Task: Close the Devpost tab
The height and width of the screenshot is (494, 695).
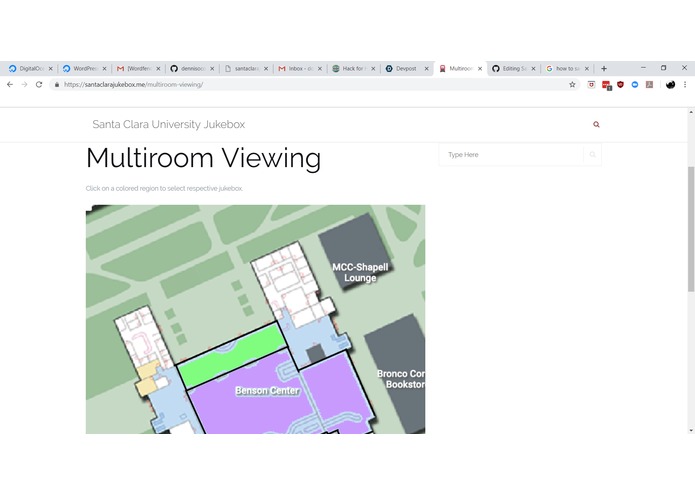Action: [x=426, y=69]
